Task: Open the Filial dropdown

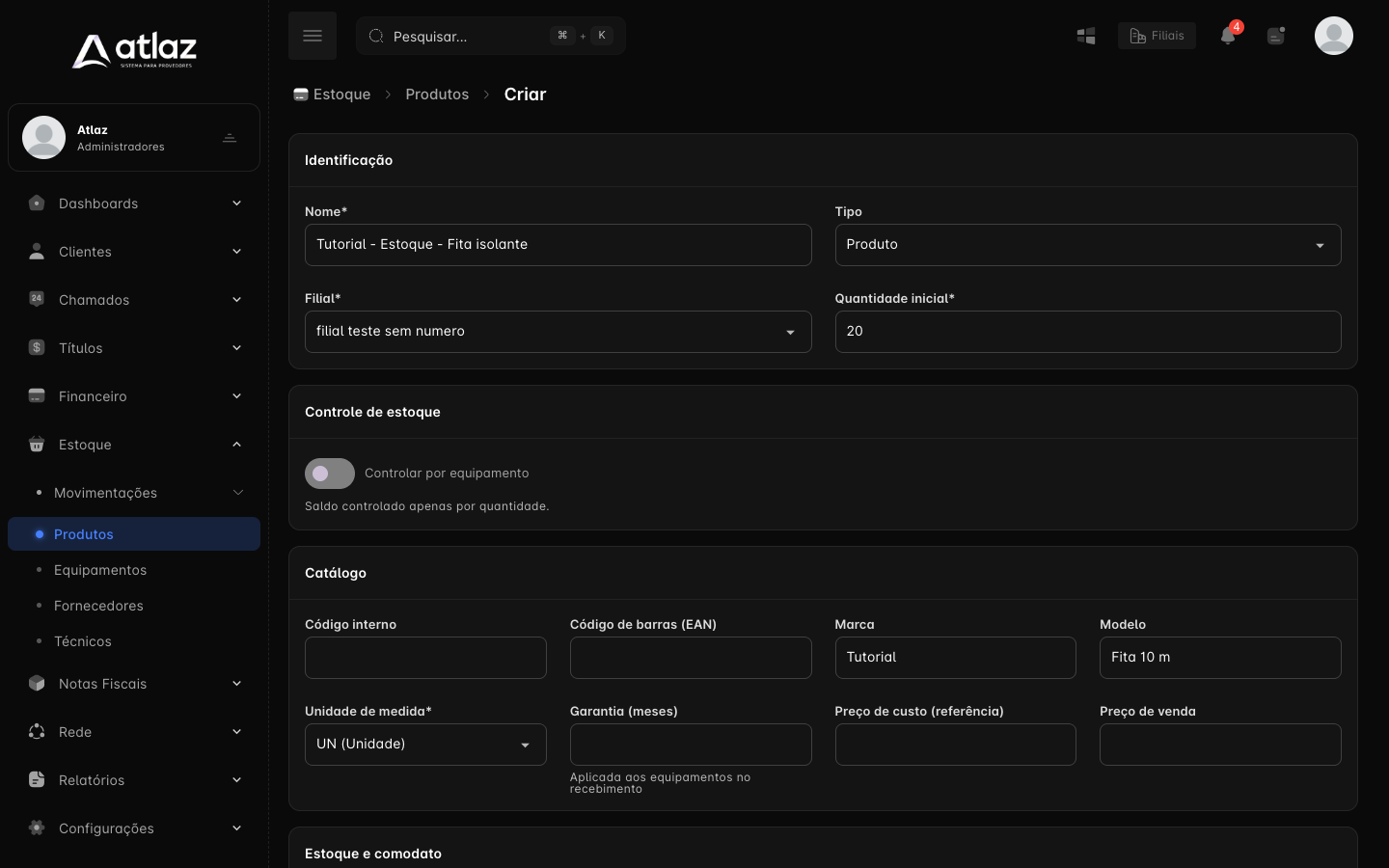Action: pyautogui.click(x=558, y=332)
